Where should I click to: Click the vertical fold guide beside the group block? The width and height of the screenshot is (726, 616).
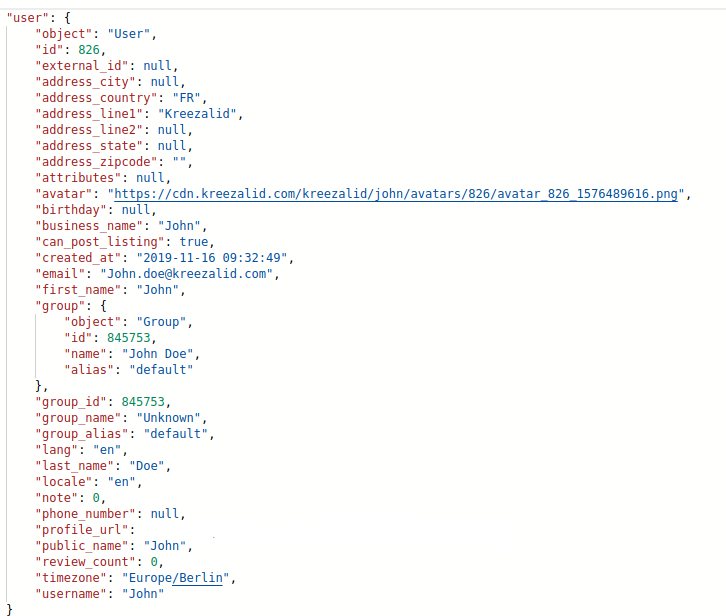[x=36, y=346]
